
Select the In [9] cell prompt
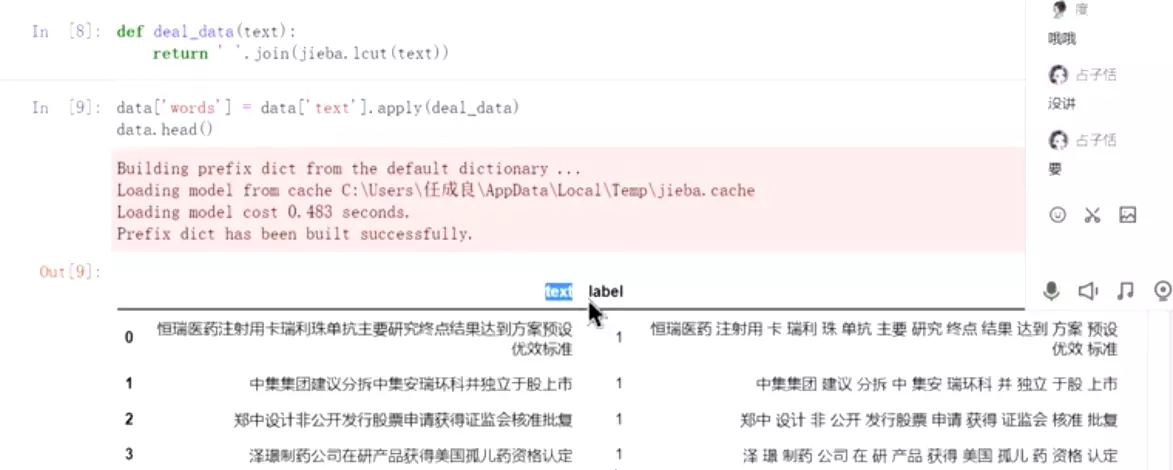pos(64,107)
